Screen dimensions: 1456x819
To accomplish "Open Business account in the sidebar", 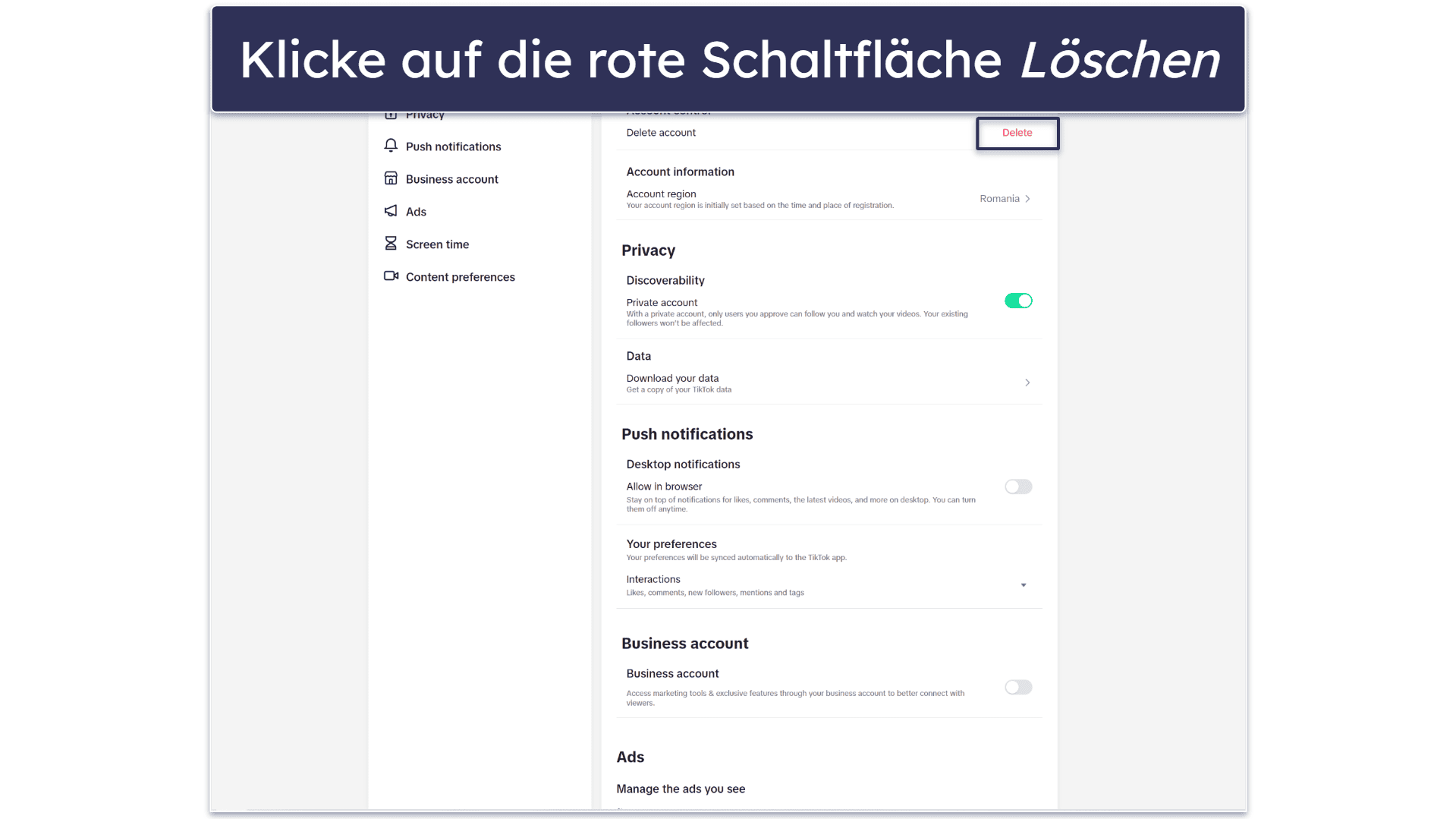I will click(x=451, y=179).
